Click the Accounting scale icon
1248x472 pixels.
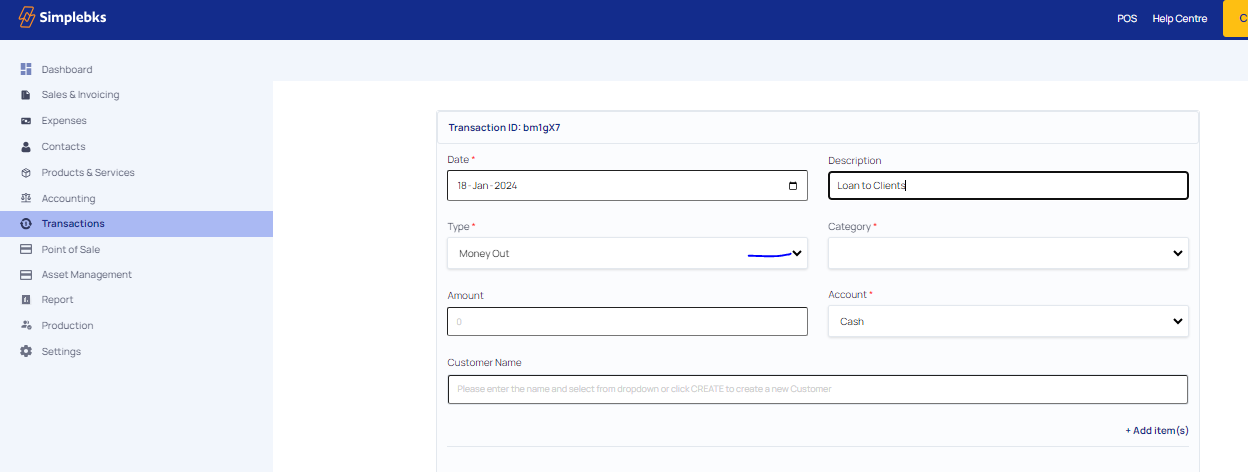tap(26, 198)
